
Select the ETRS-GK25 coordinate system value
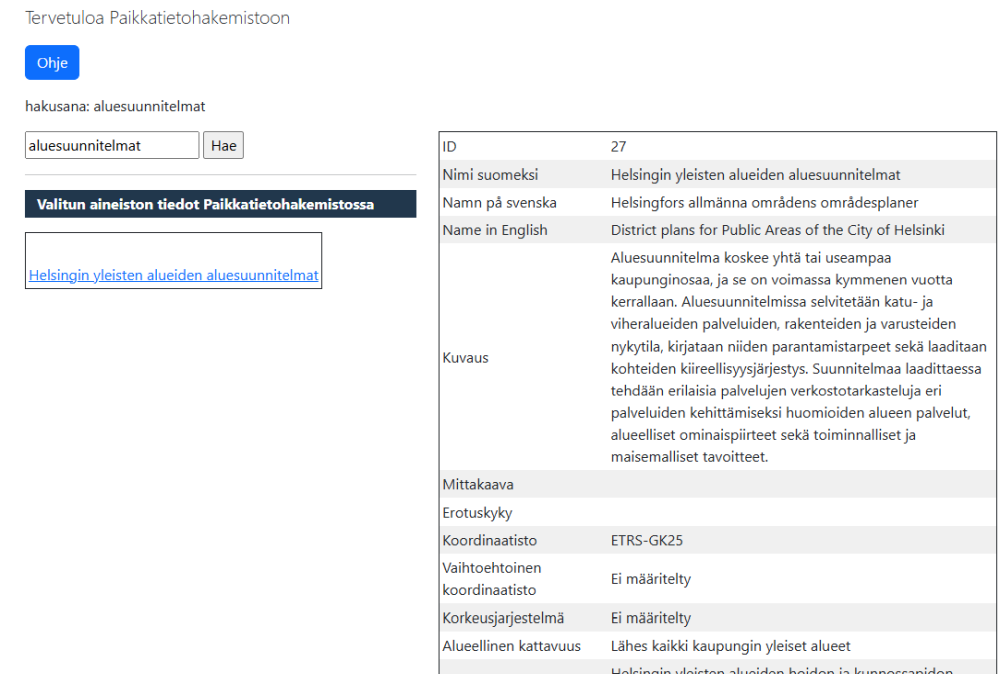click(647, 541)
